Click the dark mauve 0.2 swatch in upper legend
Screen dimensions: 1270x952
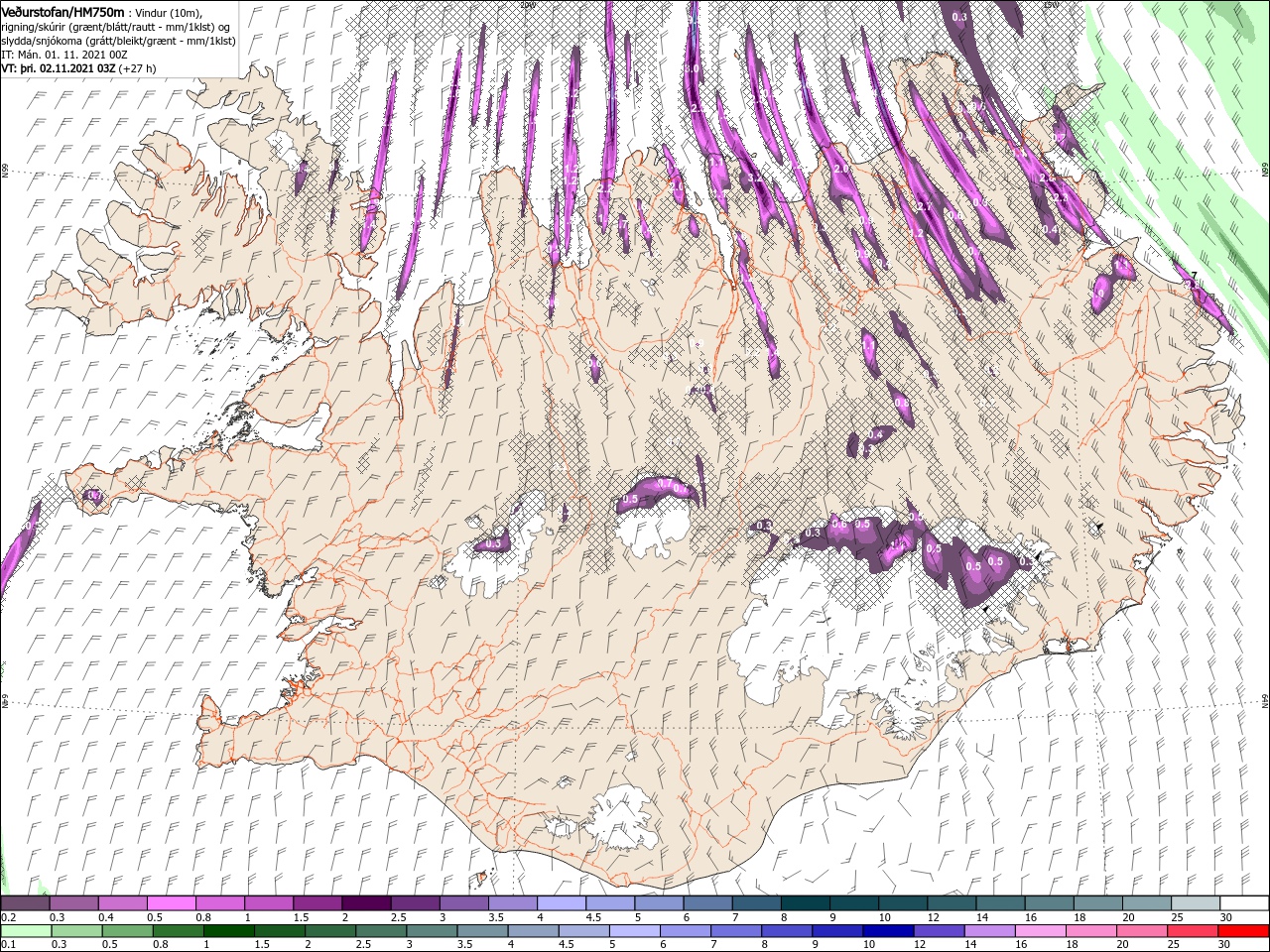26,903
